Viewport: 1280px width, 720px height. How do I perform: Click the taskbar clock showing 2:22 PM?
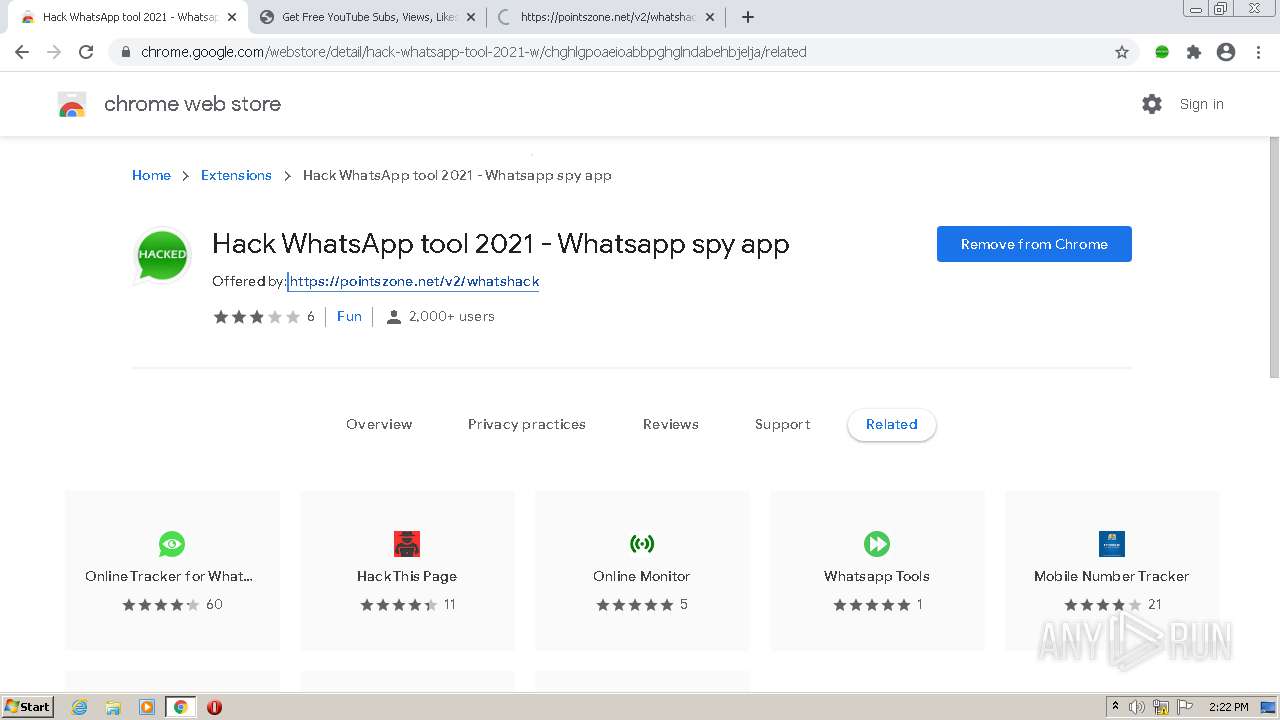(1228, 707)
